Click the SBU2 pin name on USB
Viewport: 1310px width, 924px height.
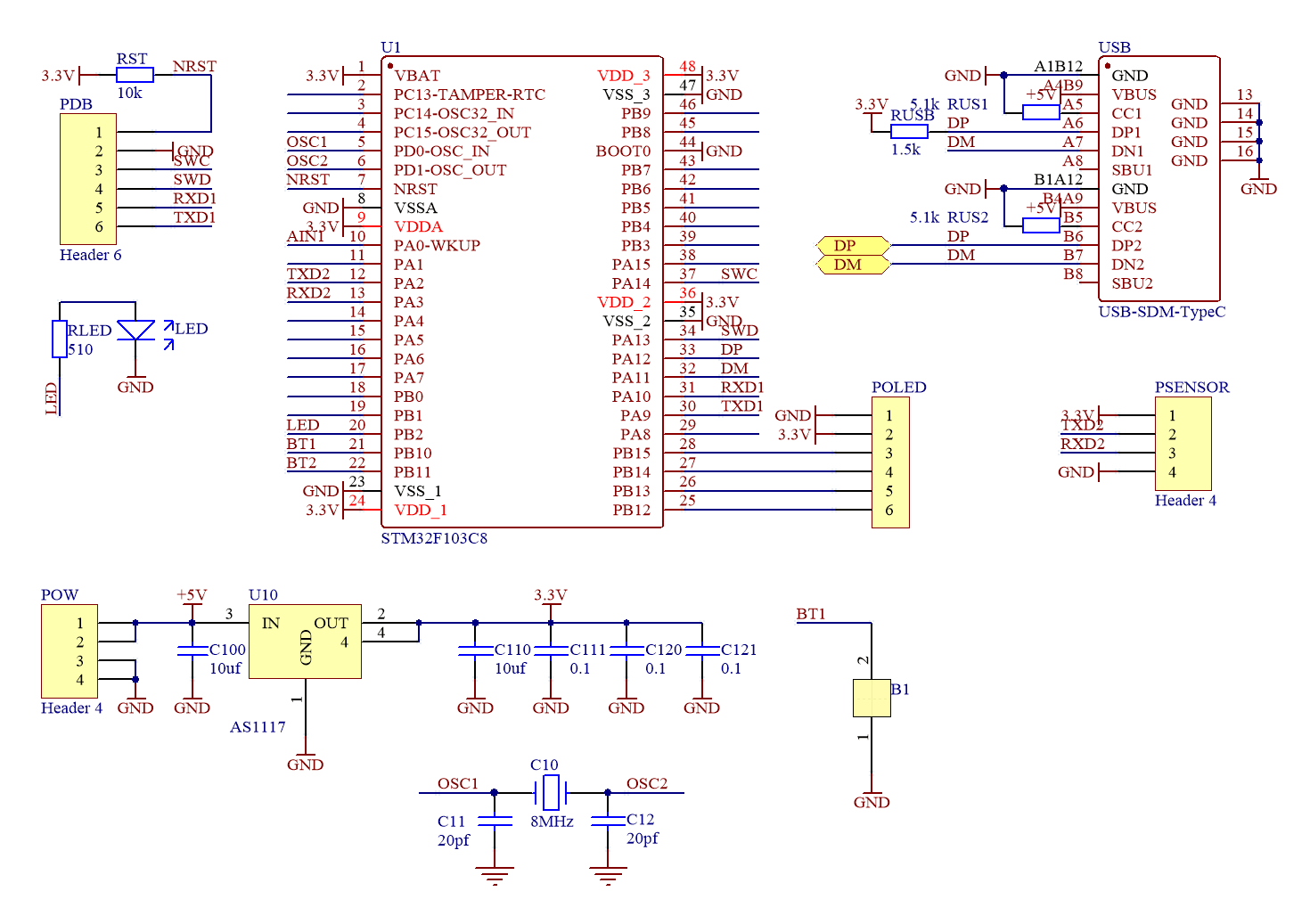click(1132, 283)
